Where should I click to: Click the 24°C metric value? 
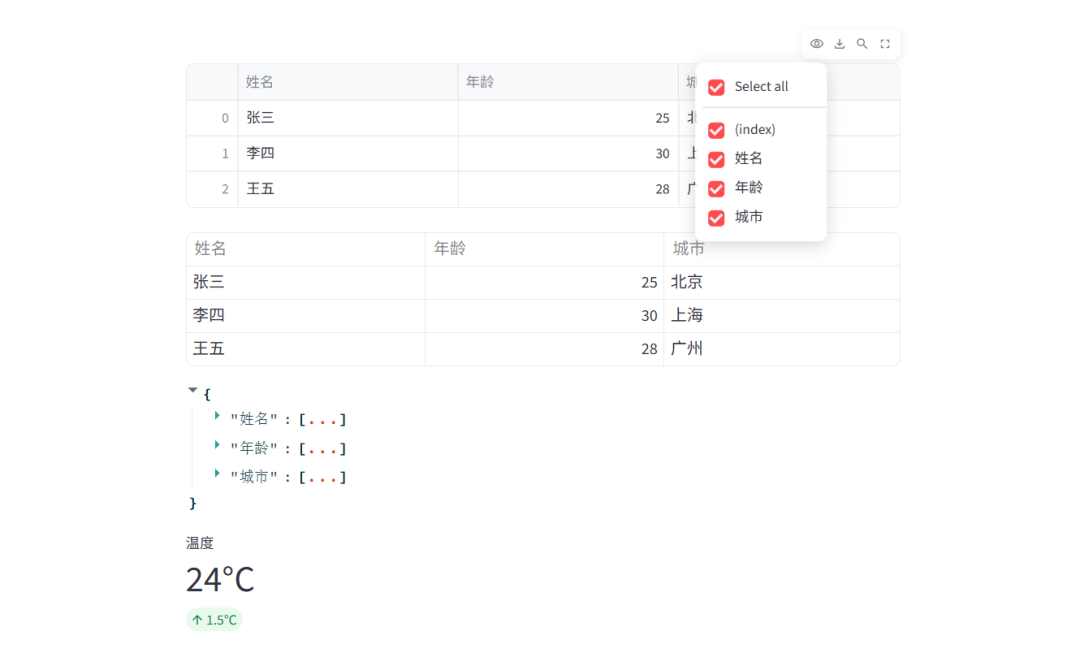point(220,579)
